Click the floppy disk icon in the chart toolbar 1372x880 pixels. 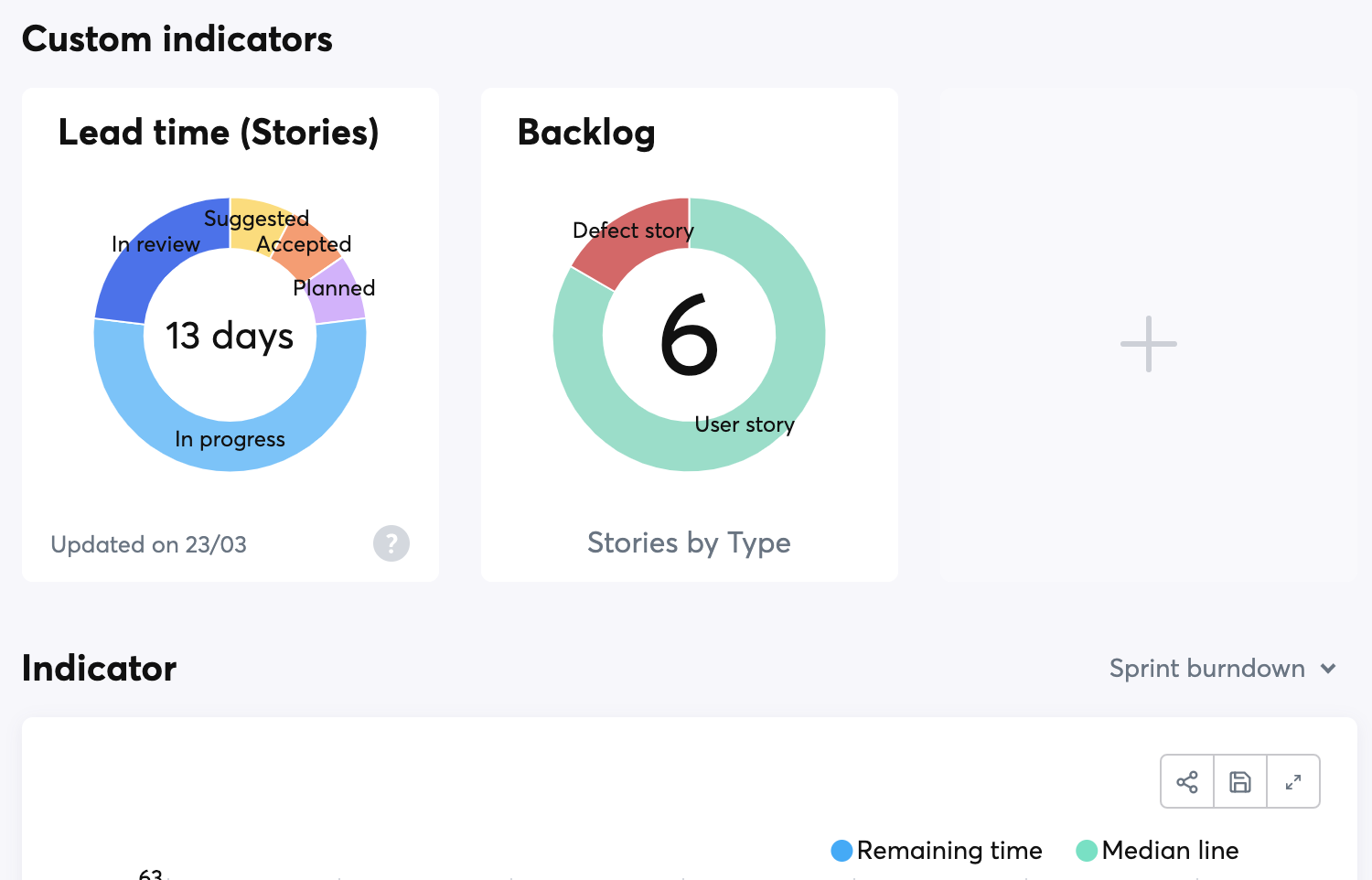[1239, 781]
